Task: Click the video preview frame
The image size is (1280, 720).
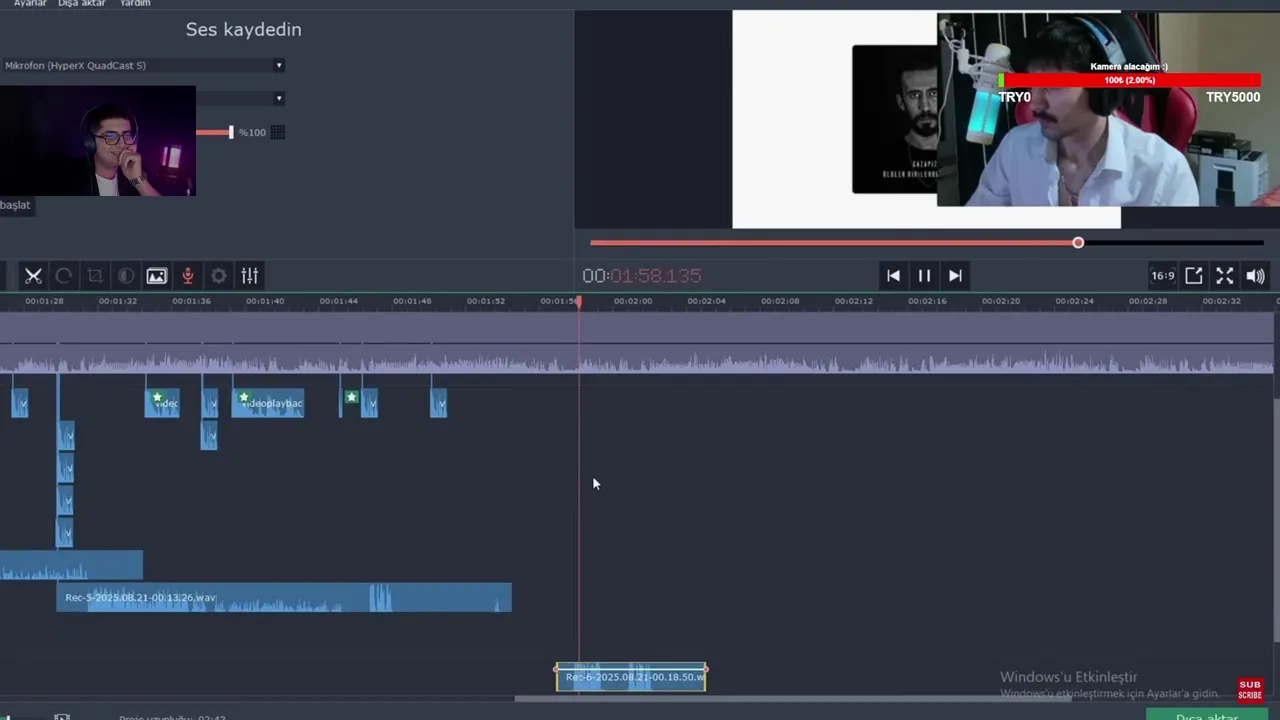Action: click(x=926, y=119)
